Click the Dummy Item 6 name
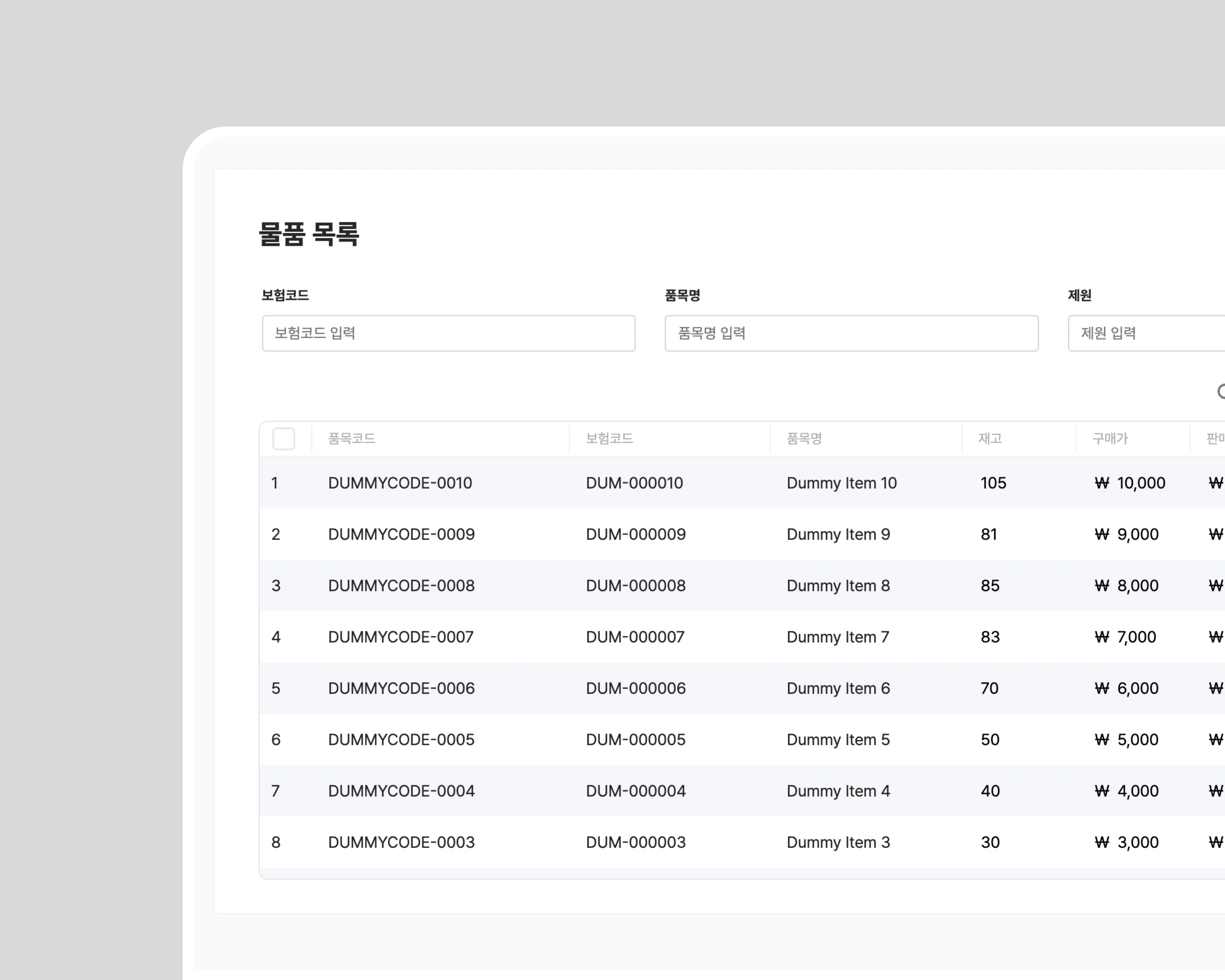The width and height of the screenshot is (1225, 980). 838,688
